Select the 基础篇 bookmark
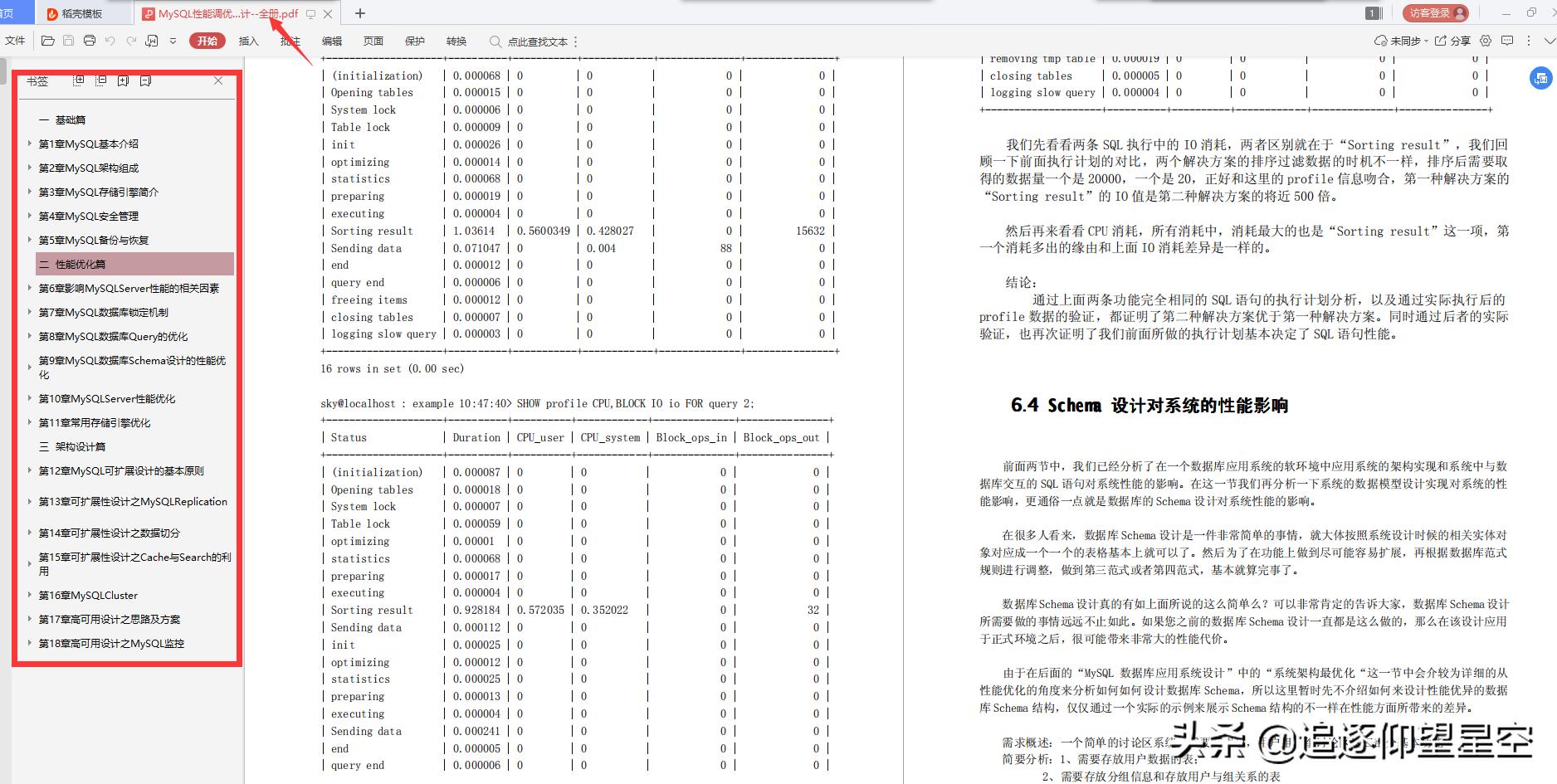Viewport: 1557px width, 784px height. [x=62, y=120]
